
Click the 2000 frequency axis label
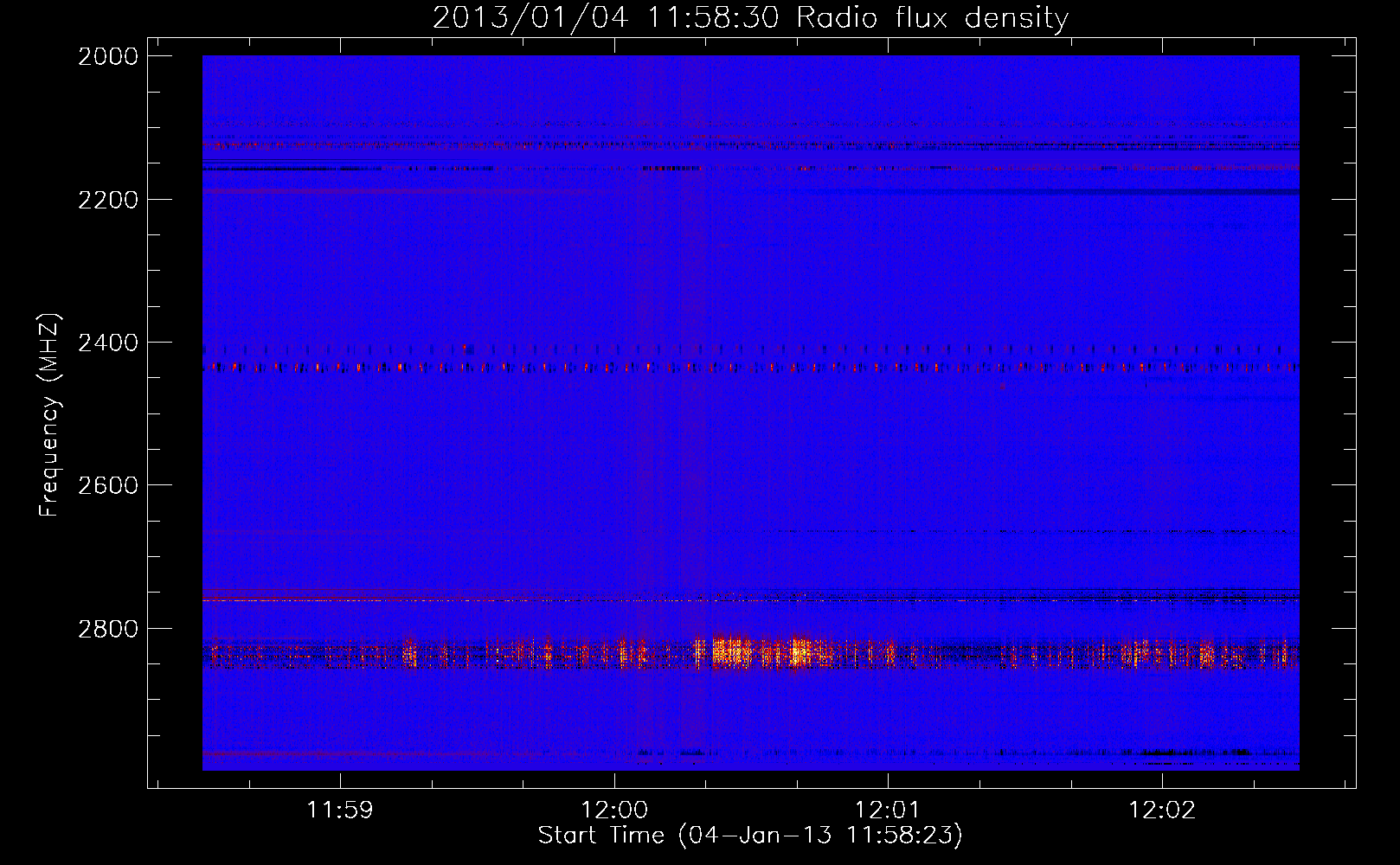tap(108, 56)
